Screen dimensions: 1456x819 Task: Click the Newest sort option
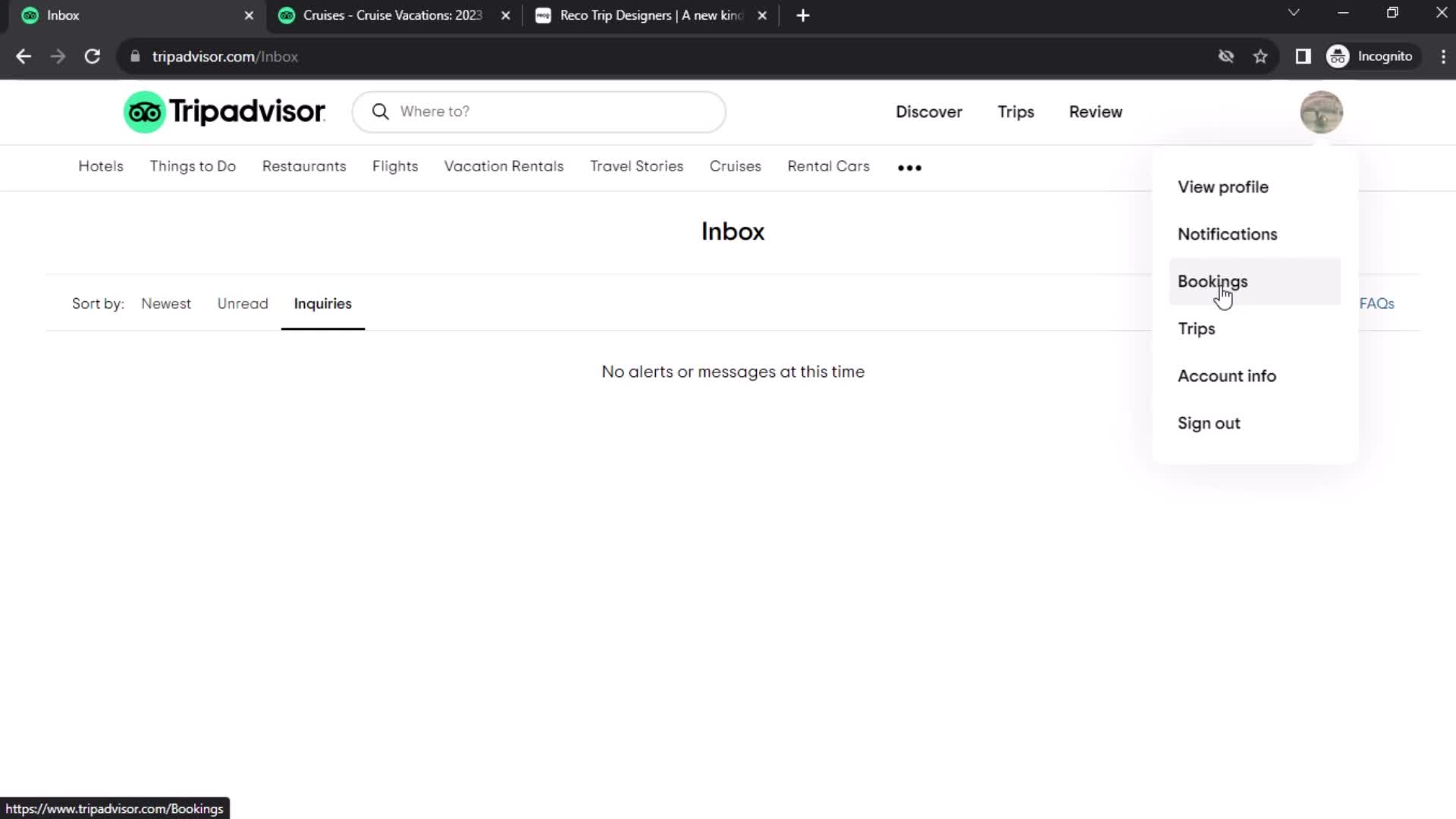tap(166, 303)
